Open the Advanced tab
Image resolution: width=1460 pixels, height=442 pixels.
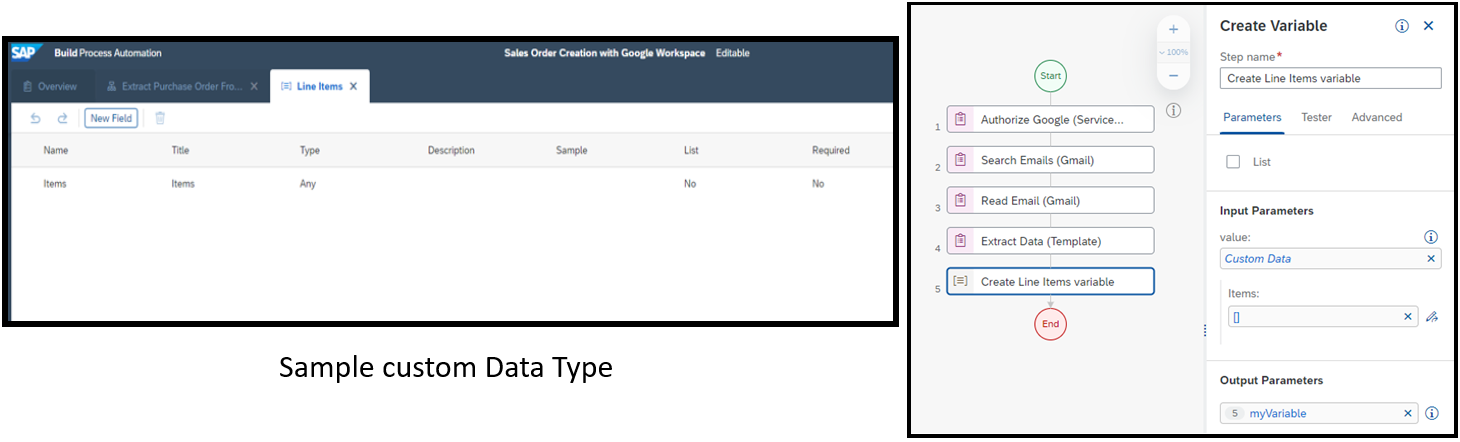[x=1376, y=117]
